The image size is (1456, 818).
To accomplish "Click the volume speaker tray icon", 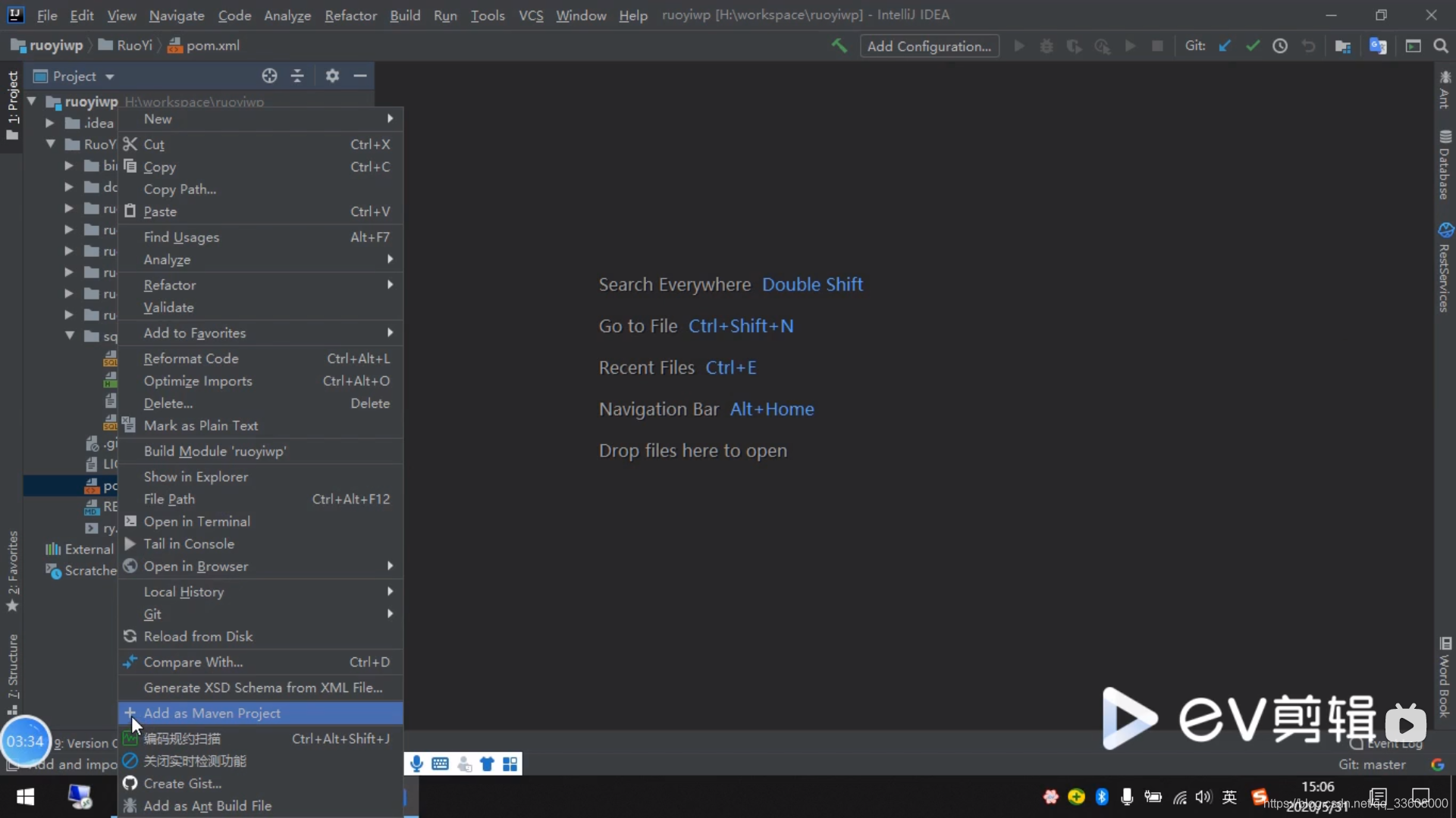I will 1203,797.
